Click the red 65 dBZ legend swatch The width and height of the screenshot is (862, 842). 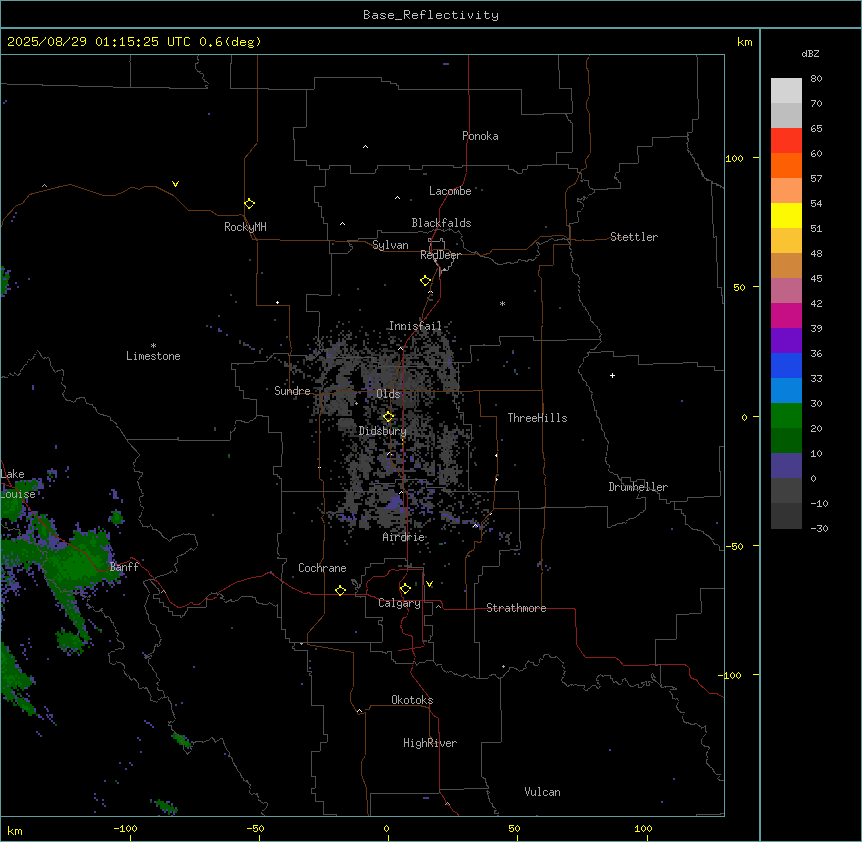point(786,140)
